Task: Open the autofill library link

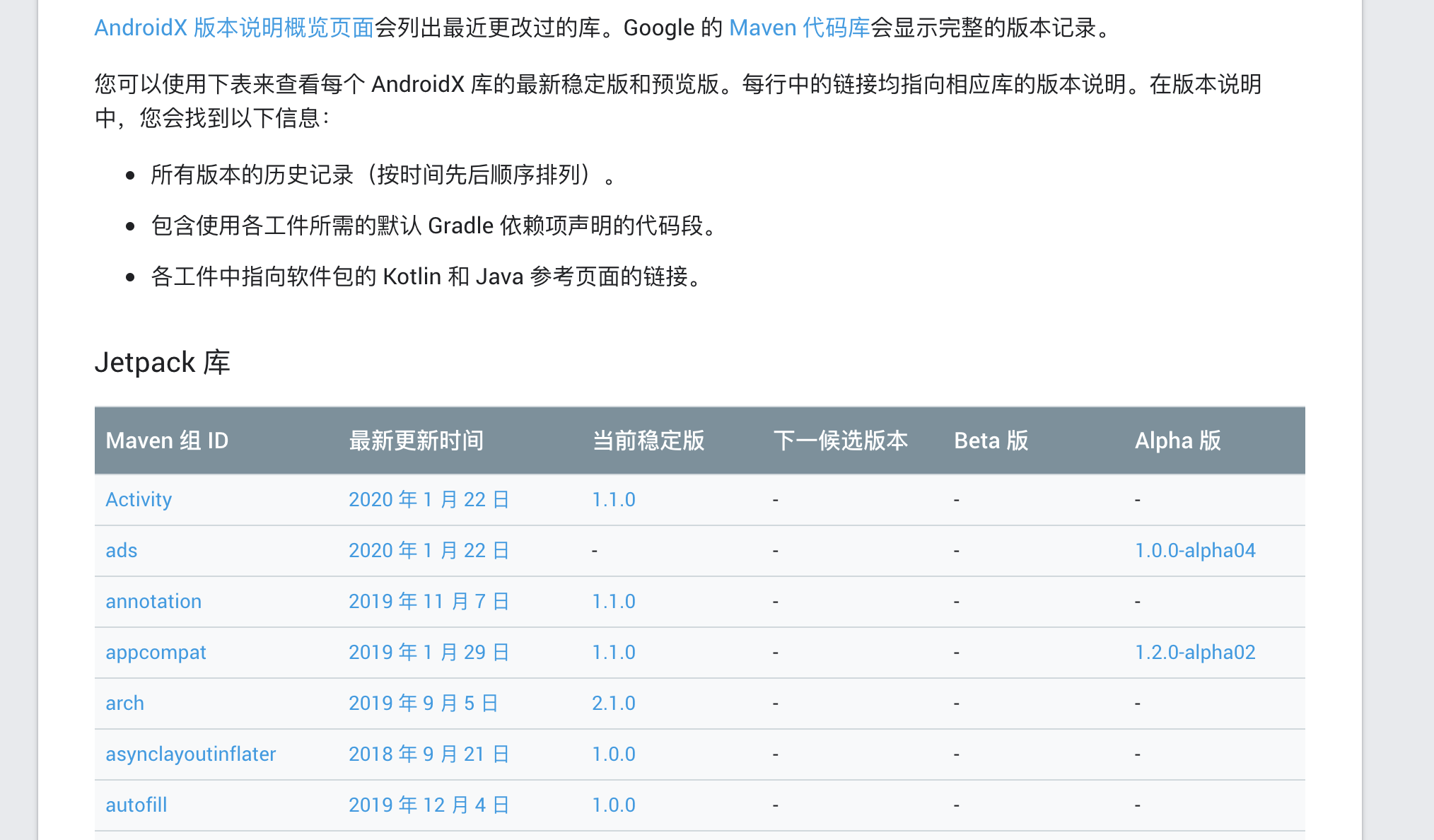Action: point(136,805)
